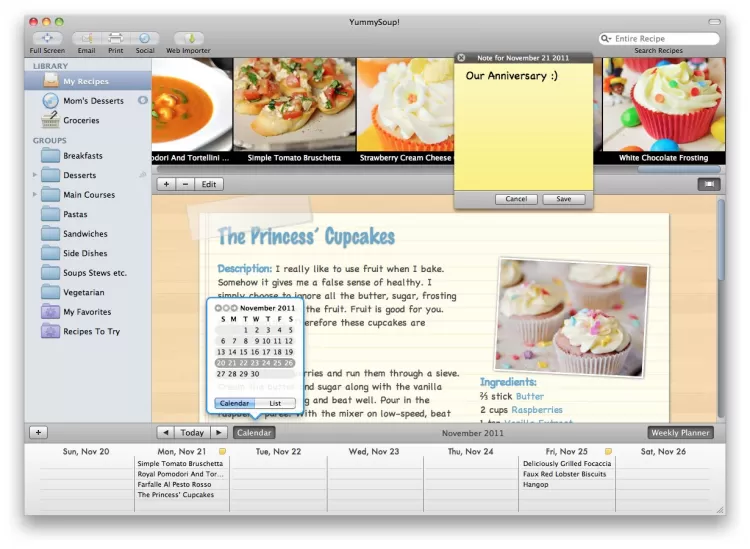This screenshot has width=750, height=549.
Task: Open the Groceries basket in the Library
Action: click(80, 120)
